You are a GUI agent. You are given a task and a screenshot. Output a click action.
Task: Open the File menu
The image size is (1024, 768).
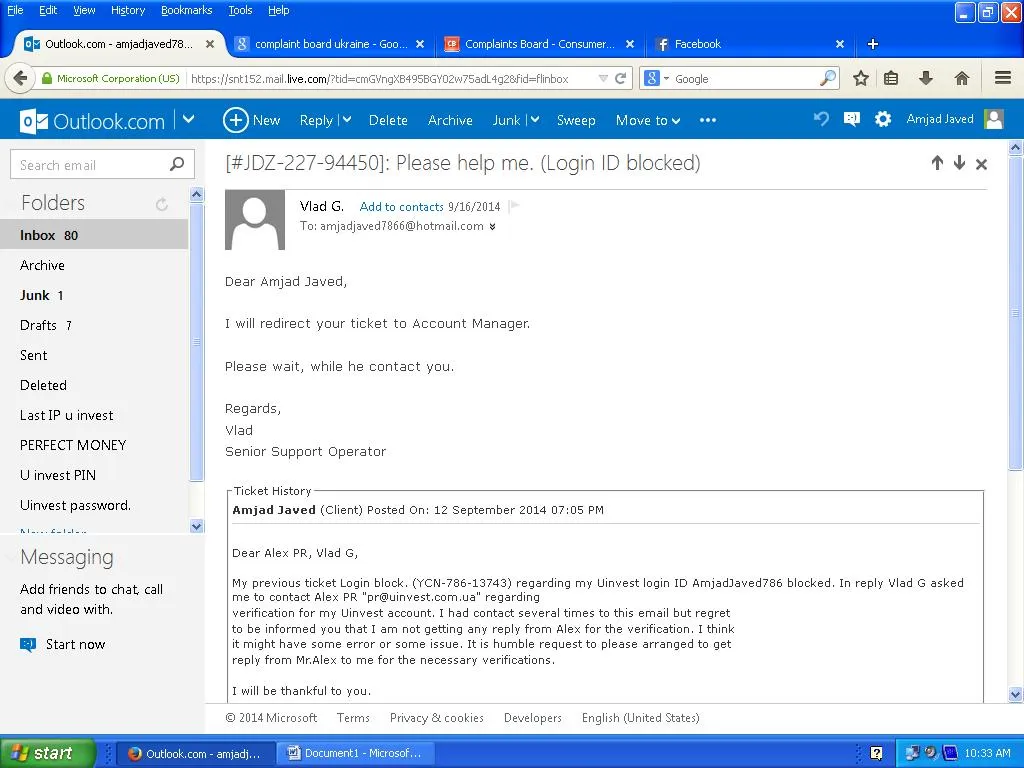15,10
